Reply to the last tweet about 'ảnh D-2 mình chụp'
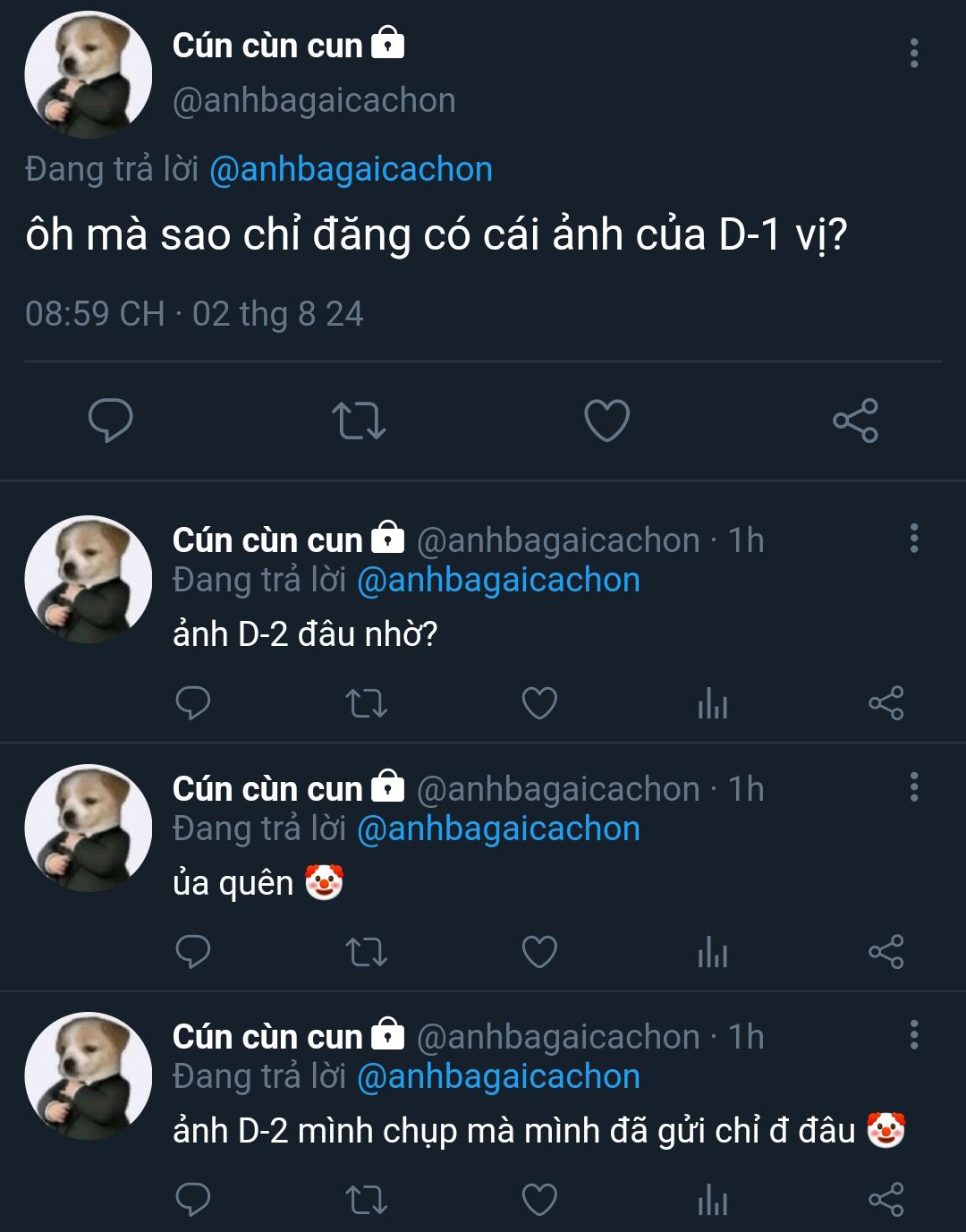The height and width of the screenshot is (1232, 966). [192, 1200]
